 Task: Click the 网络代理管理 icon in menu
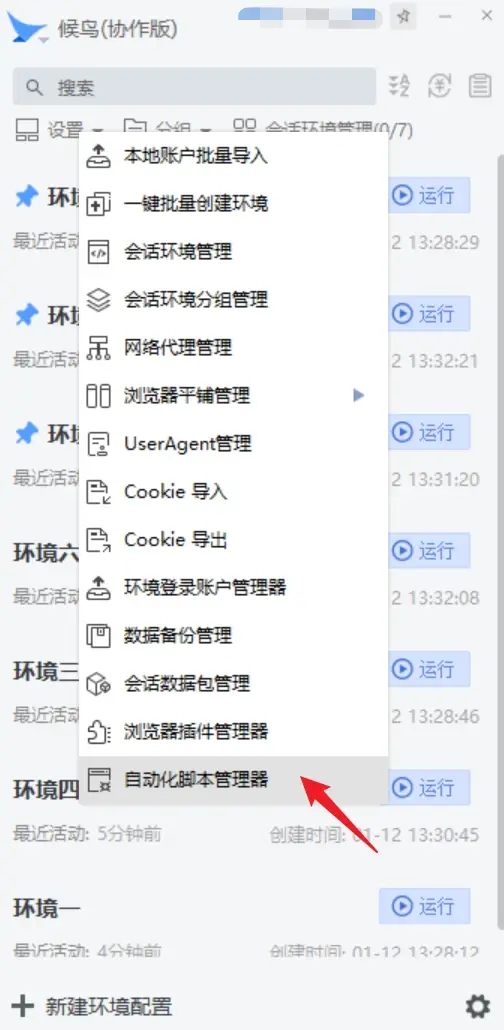[x=99, y=347]
